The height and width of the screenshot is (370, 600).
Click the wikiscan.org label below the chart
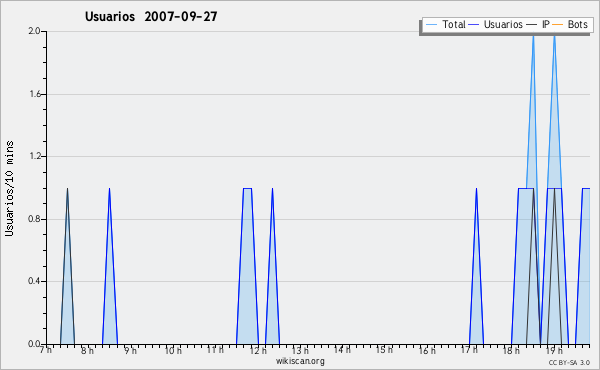click(300, 361)
